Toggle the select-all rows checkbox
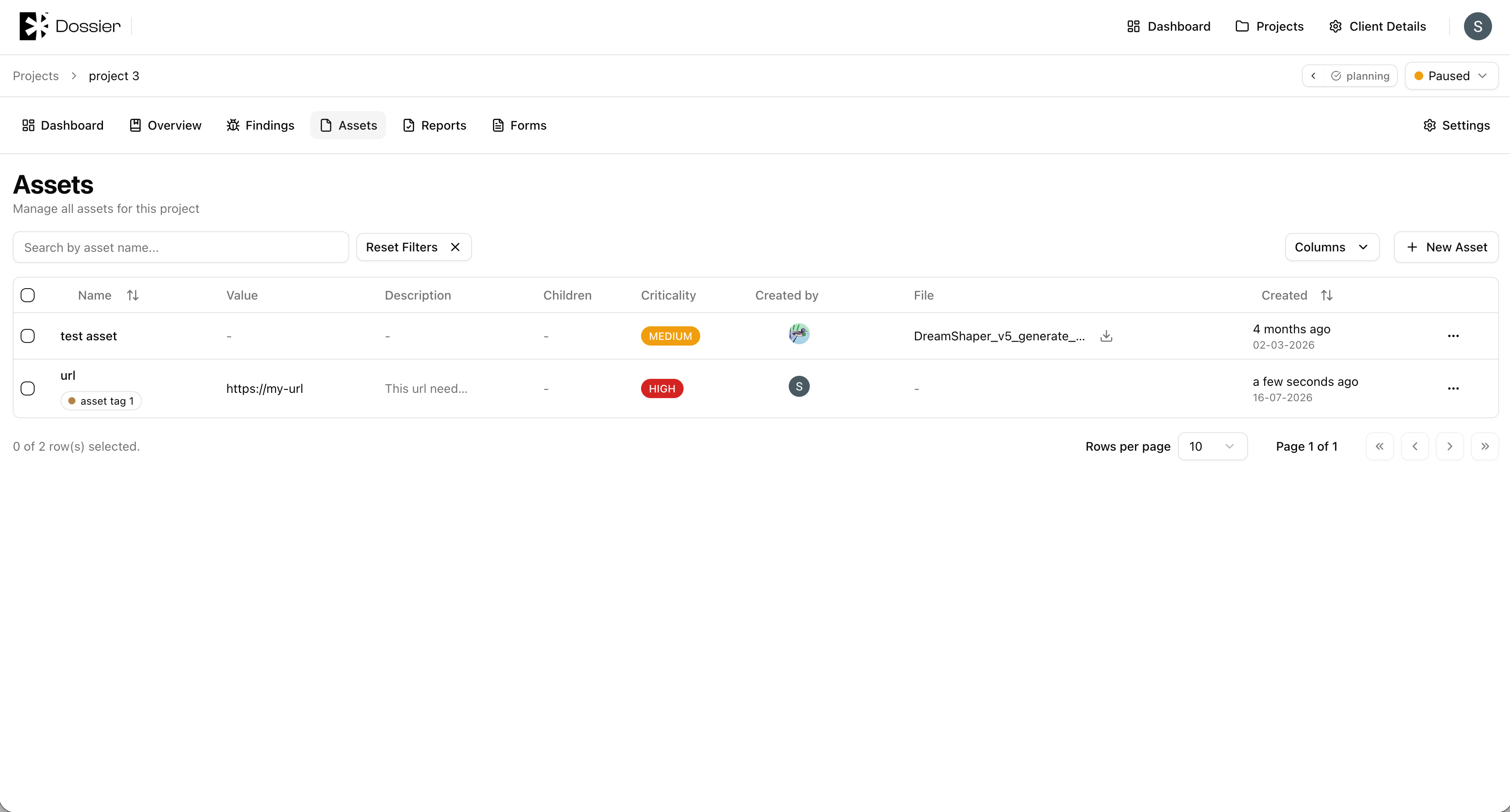Image resolution: width=1510 pixels, height=812 pixels. click(28, 295)
